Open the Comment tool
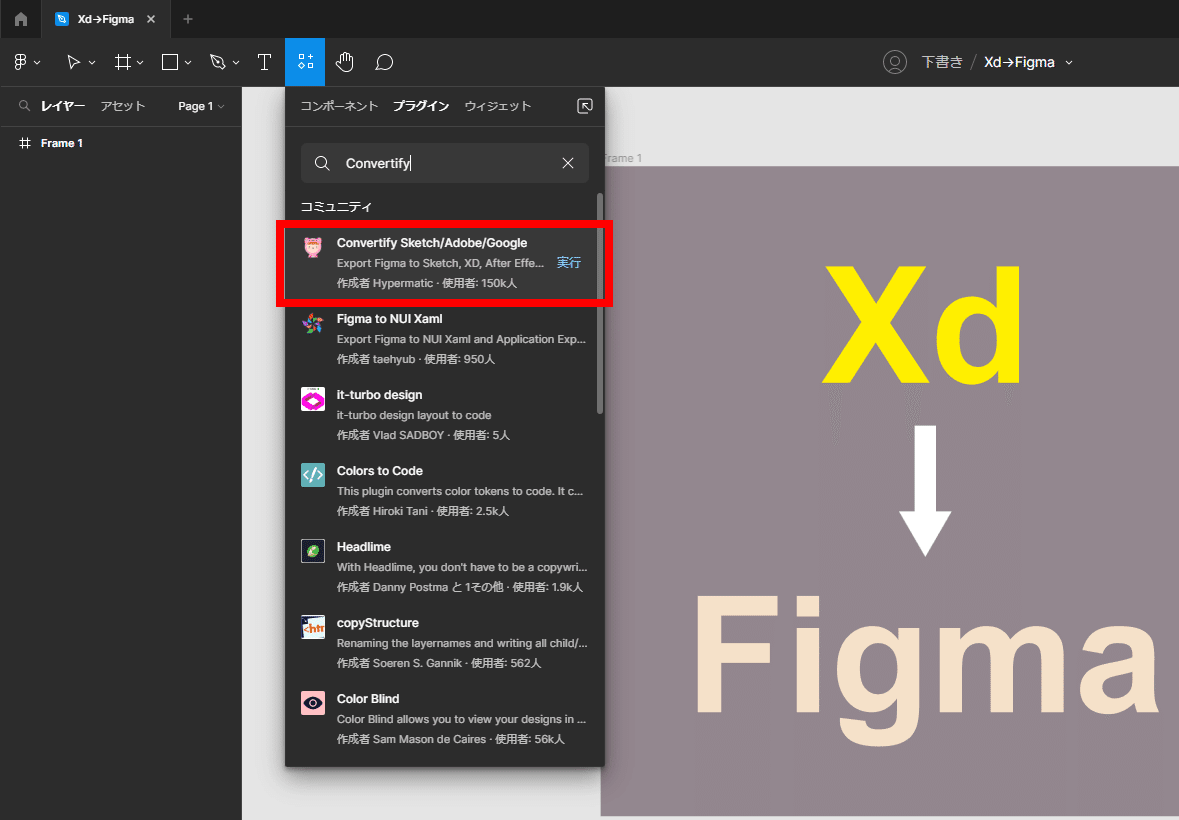 pyautogui.click(x=384, y=61)
